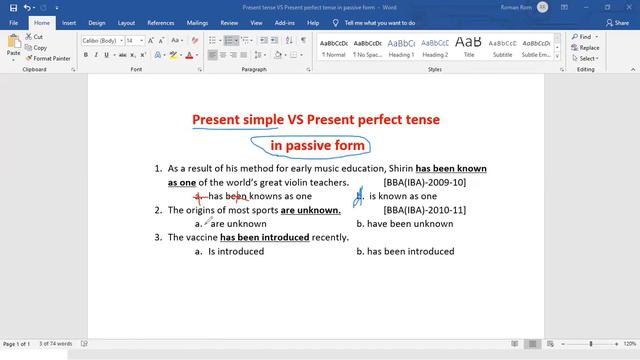
Task: Open the Font dialog launcher
Action: coord(200,70)
